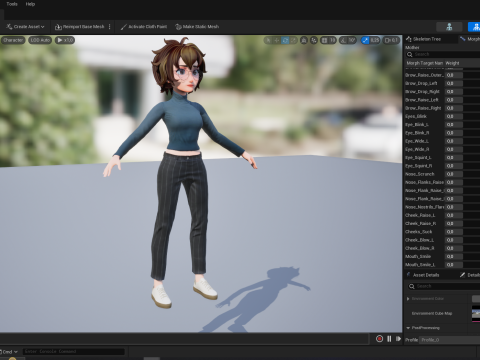Image resolution: width=480 pixels, height=360 pixels.
Task: Click Reimport Base Mesh button
Action: 80,27
